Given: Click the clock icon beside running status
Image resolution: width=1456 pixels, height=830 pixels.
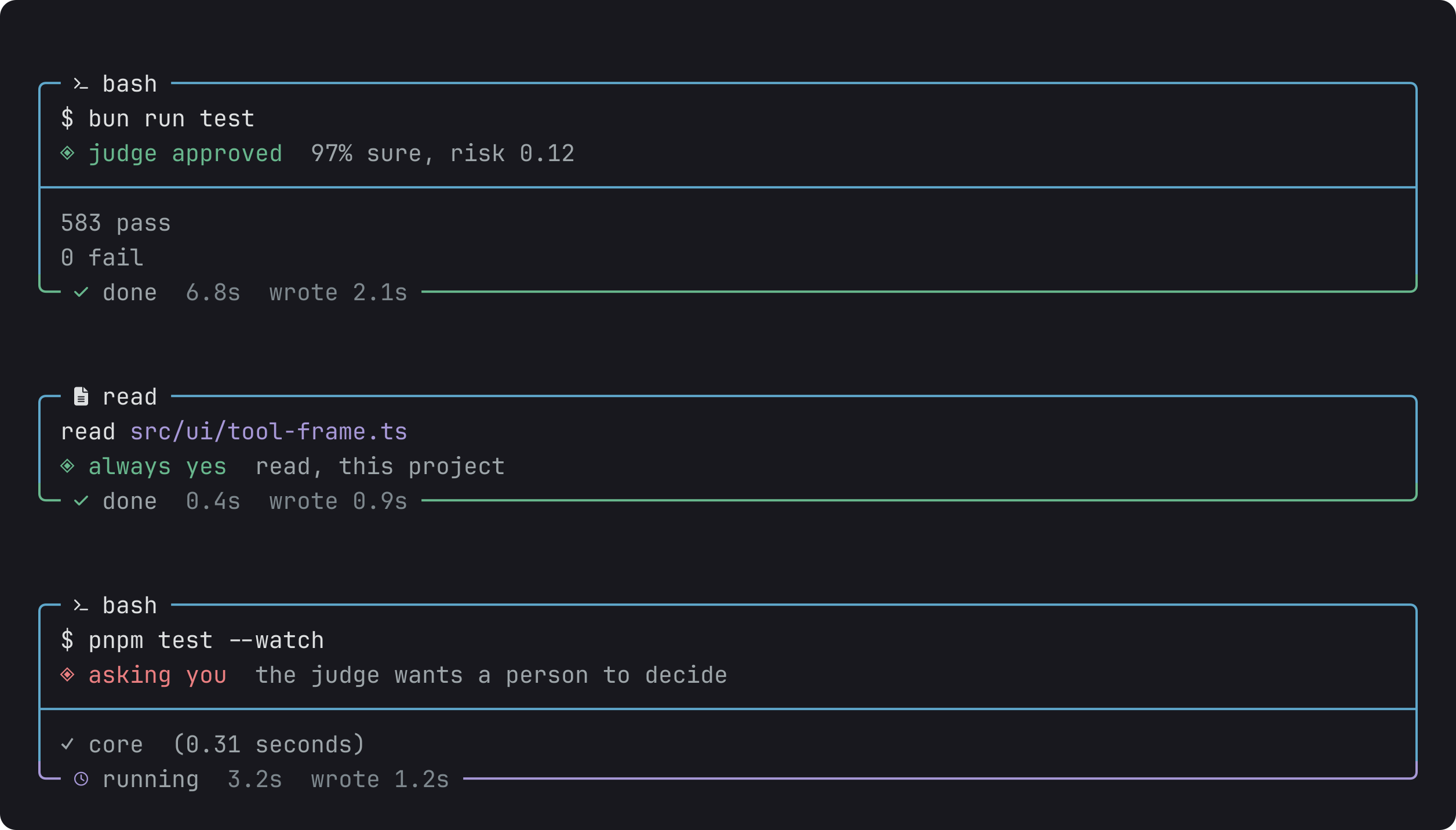Looking at the screenshot, I should [x=81, y=779].
